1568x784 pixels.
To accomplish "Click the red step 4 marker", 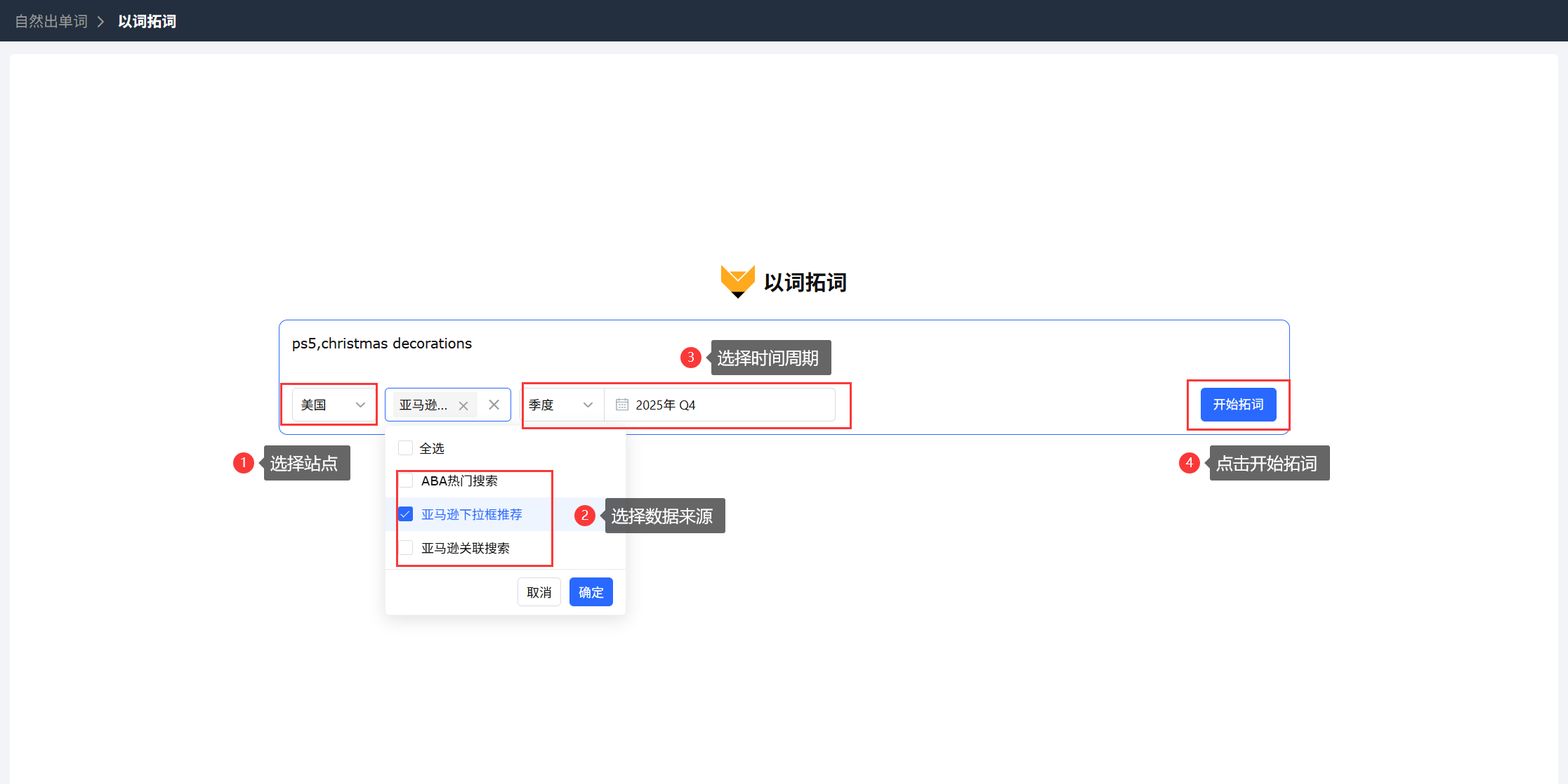I will pos(1189,463).
